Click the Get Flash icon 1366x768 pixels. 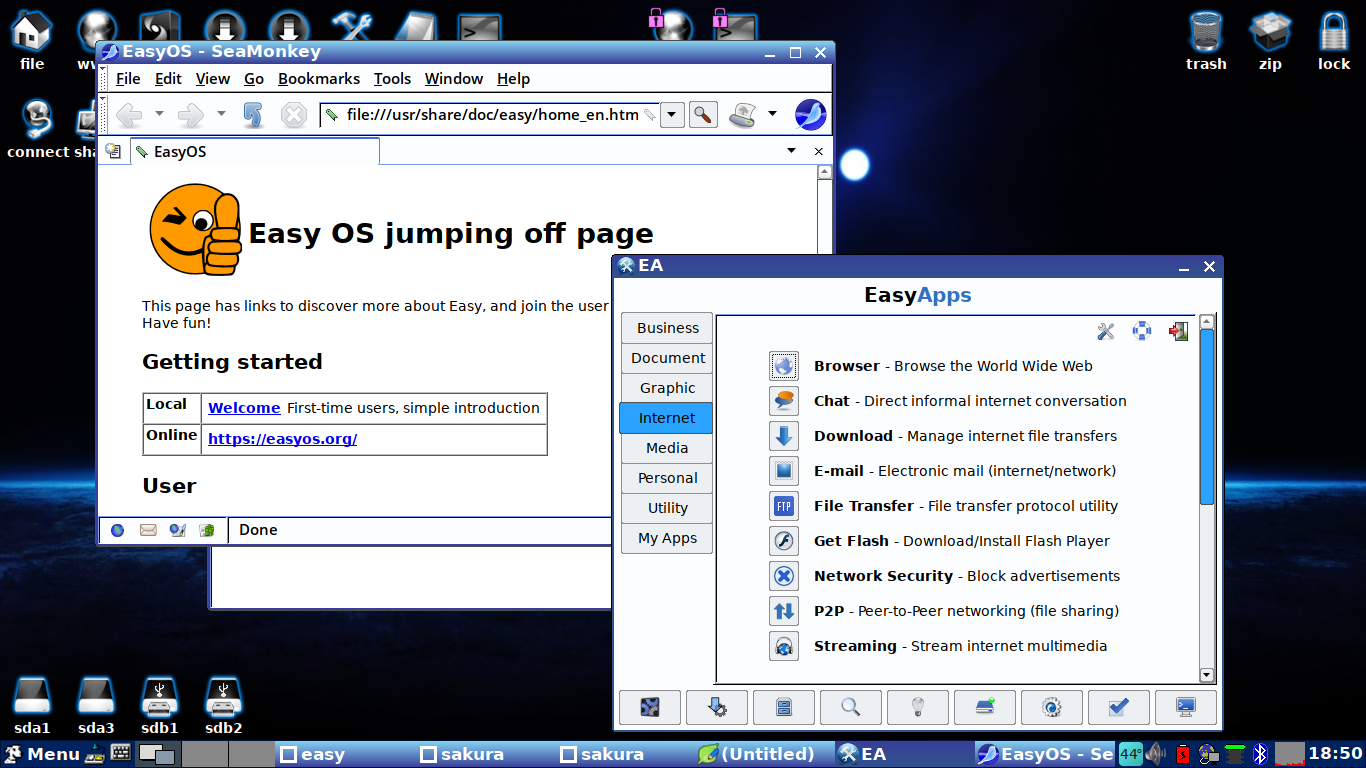[x=784, y=541]
